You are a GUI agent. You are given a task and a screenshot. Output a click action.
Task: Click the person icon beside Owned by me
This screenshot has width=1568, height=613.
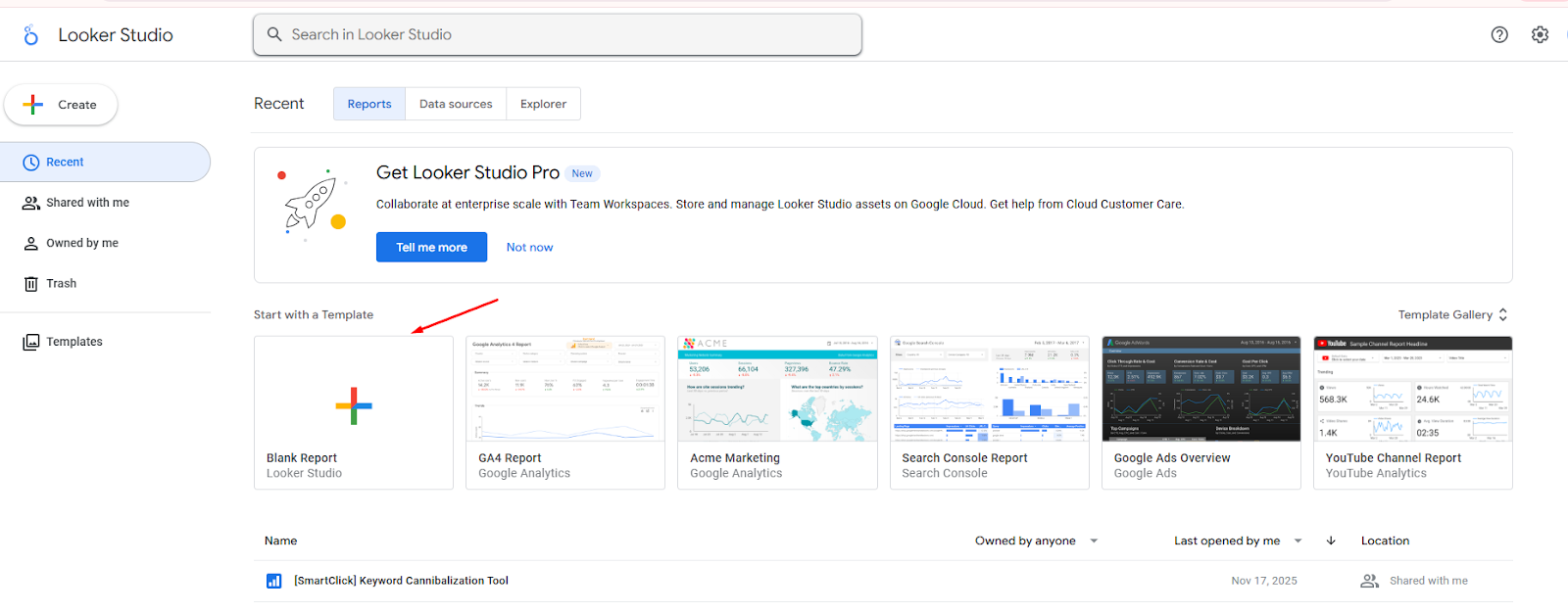(x=31, y=244)
